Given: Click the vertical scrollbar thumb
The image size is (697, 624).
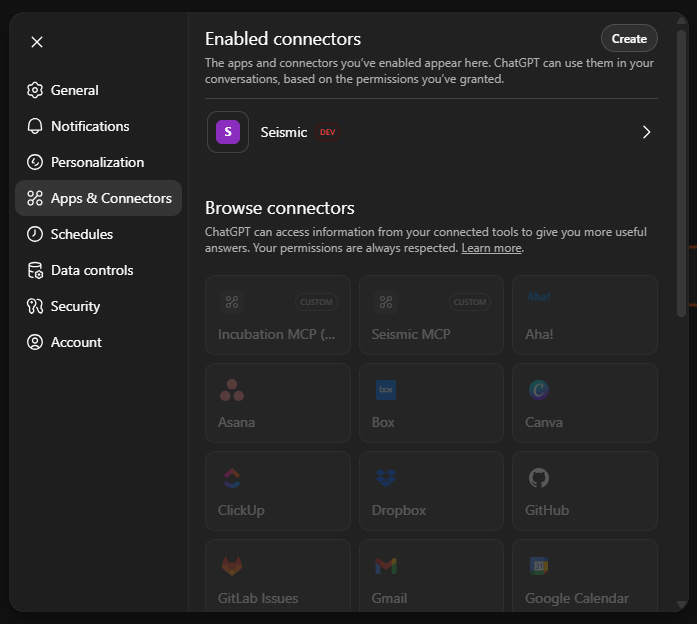Looking at the screenshot, I should click(681, 173).
